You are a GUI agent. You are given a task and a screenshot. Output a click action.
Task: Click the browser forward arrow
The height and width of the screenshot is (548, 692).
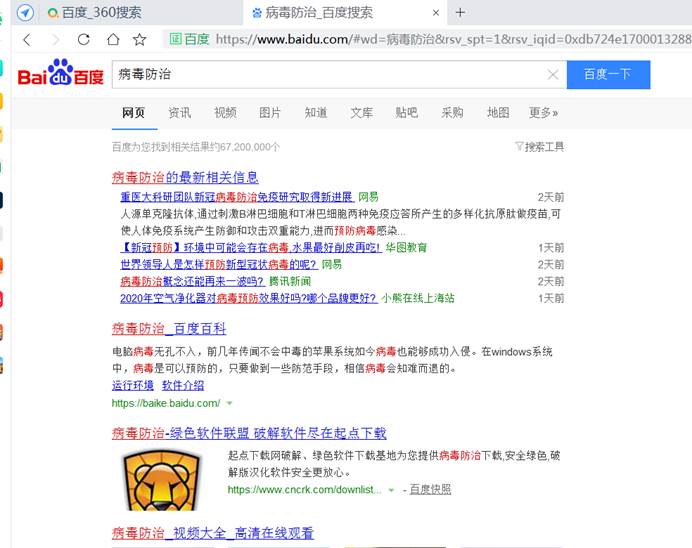[55, 39]
